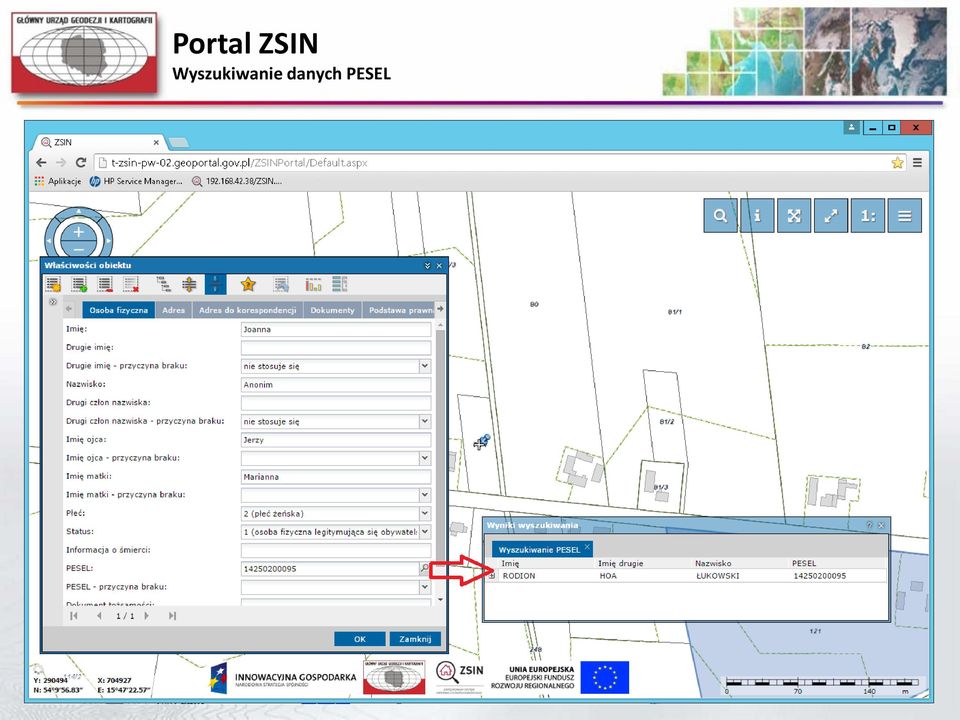Click the table rows toolbar icon
This screenshot has width=960, height=720.
coord(340,284)
